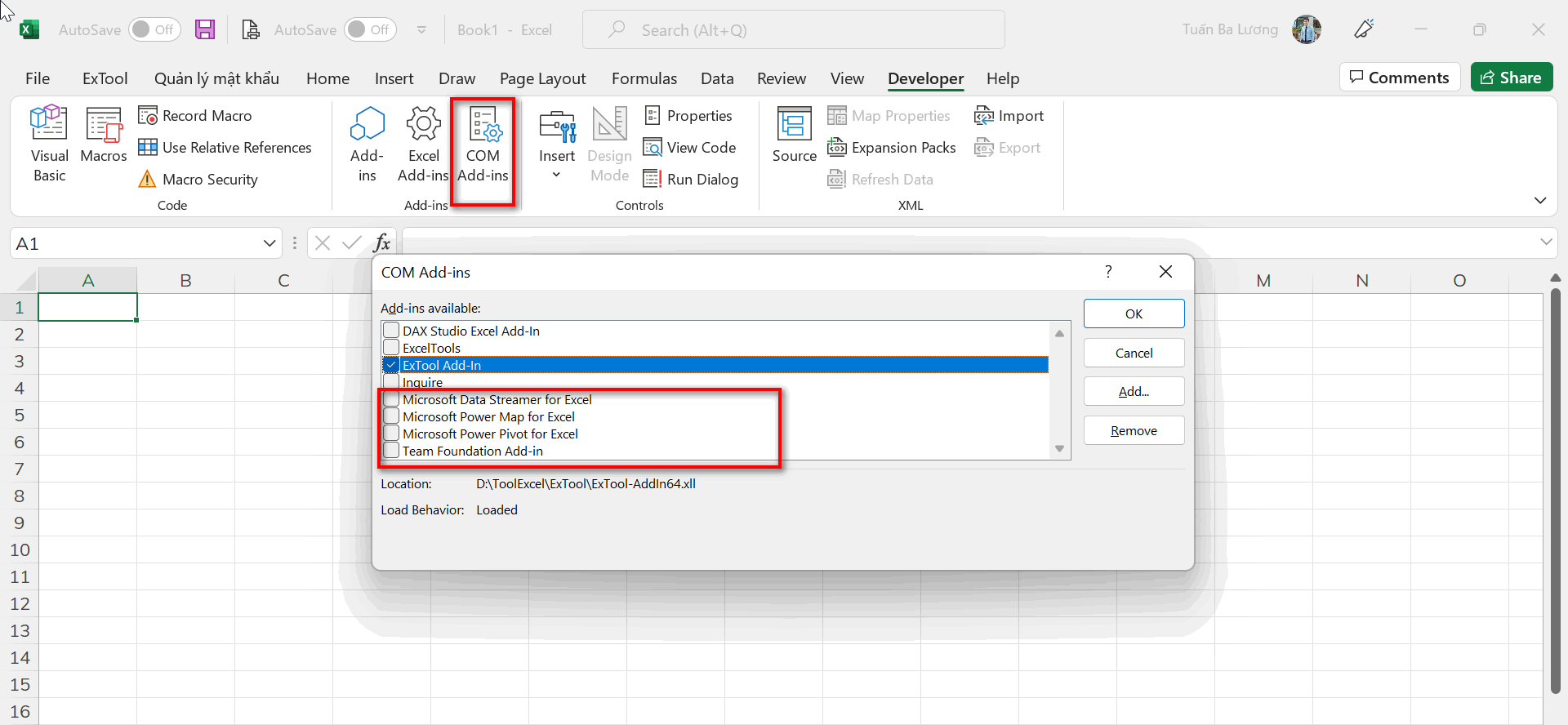
Task: Click the green Share button
Action: pyautogui.click(x=1512, y=78)
